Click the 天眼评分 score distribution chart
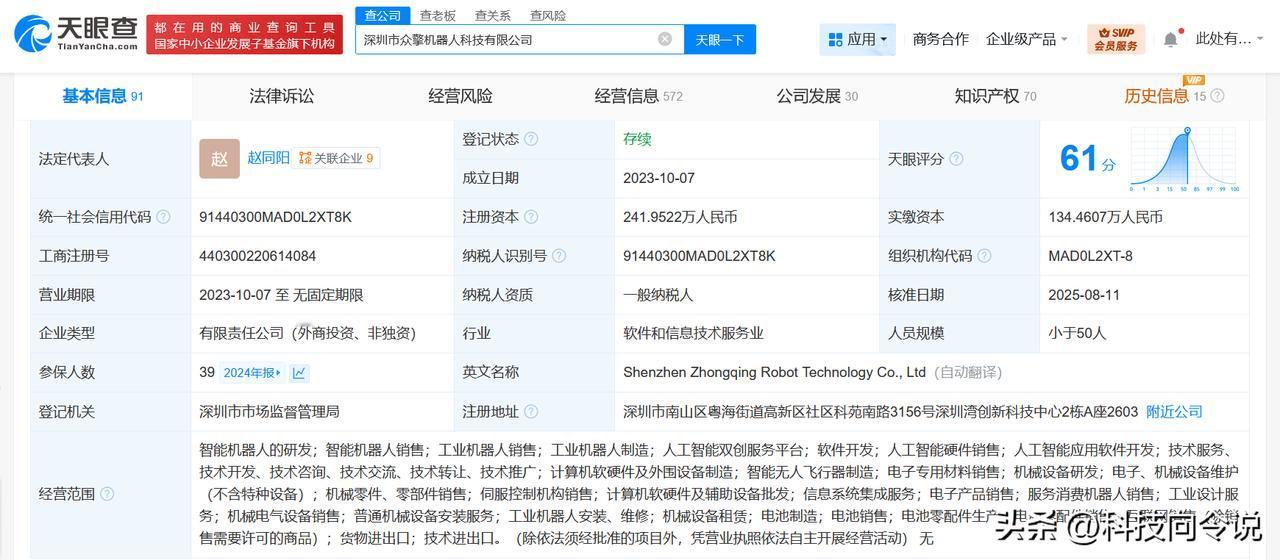The image size is (1280, 560). (x=1185, y=159)
